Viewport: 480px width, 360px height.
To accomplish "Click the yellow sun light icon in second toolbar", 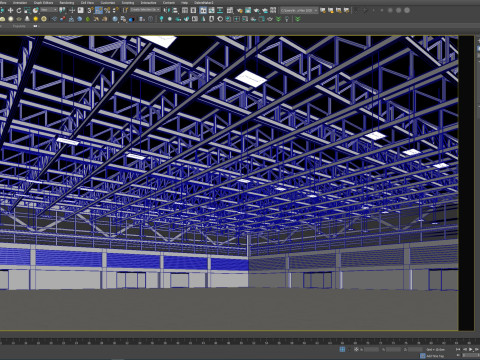I will click(36, 19).
